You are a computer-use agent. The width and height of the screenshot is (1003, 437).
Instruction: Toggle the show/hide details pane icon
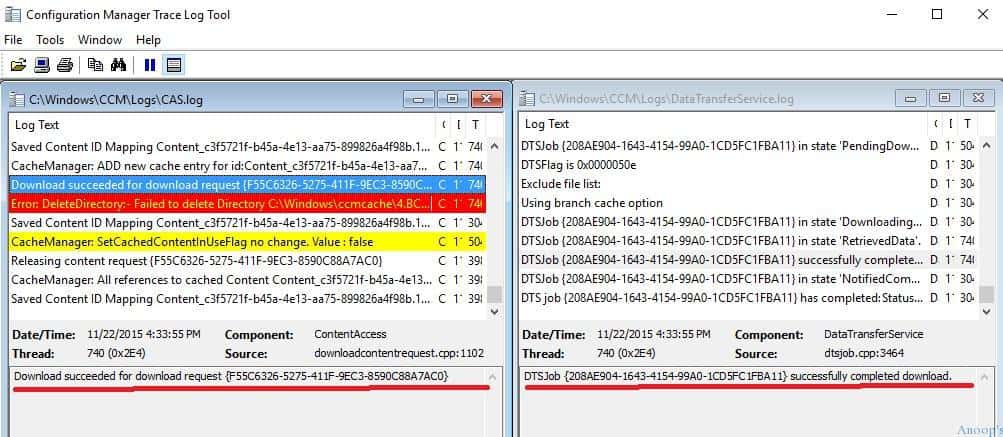[x=173, y=65]
